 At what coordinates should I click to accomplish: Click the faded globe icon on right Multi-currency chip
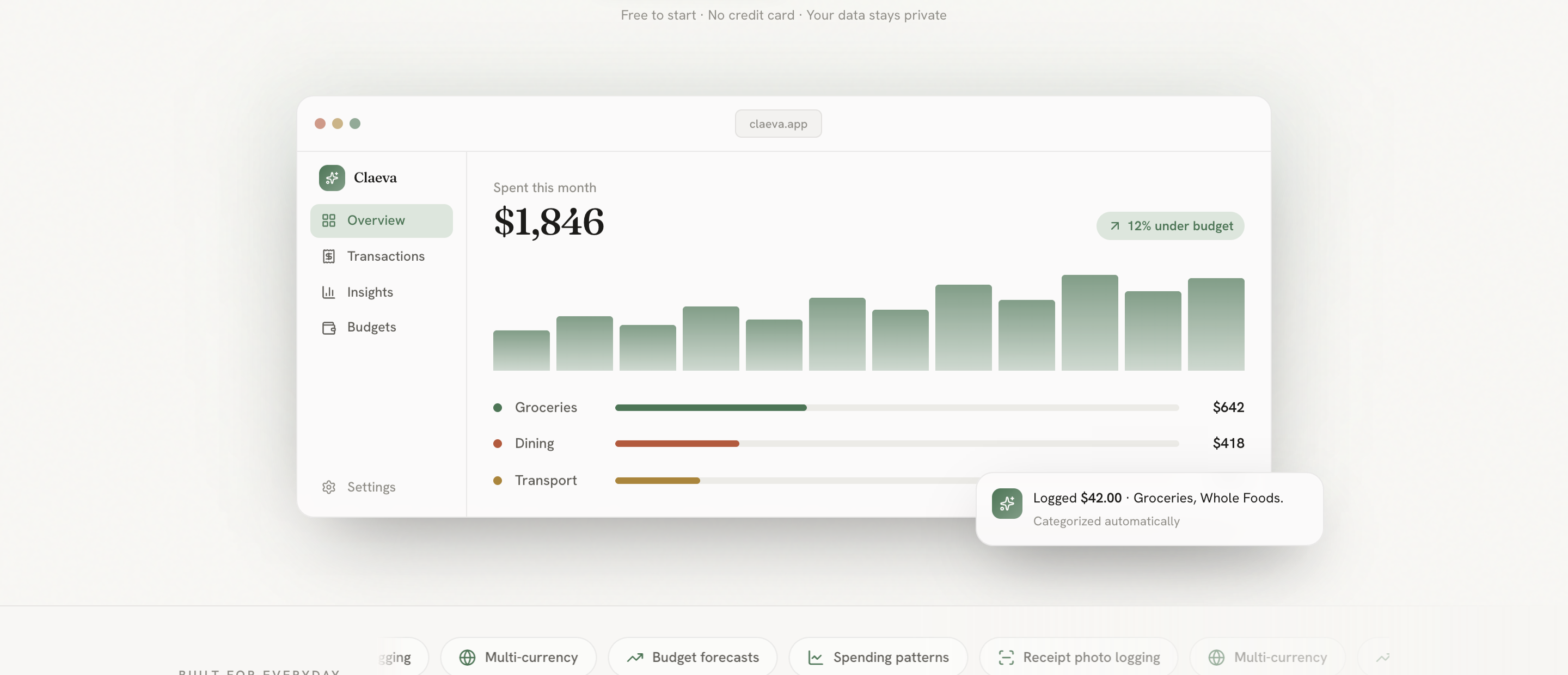[x=1216, y=658]
